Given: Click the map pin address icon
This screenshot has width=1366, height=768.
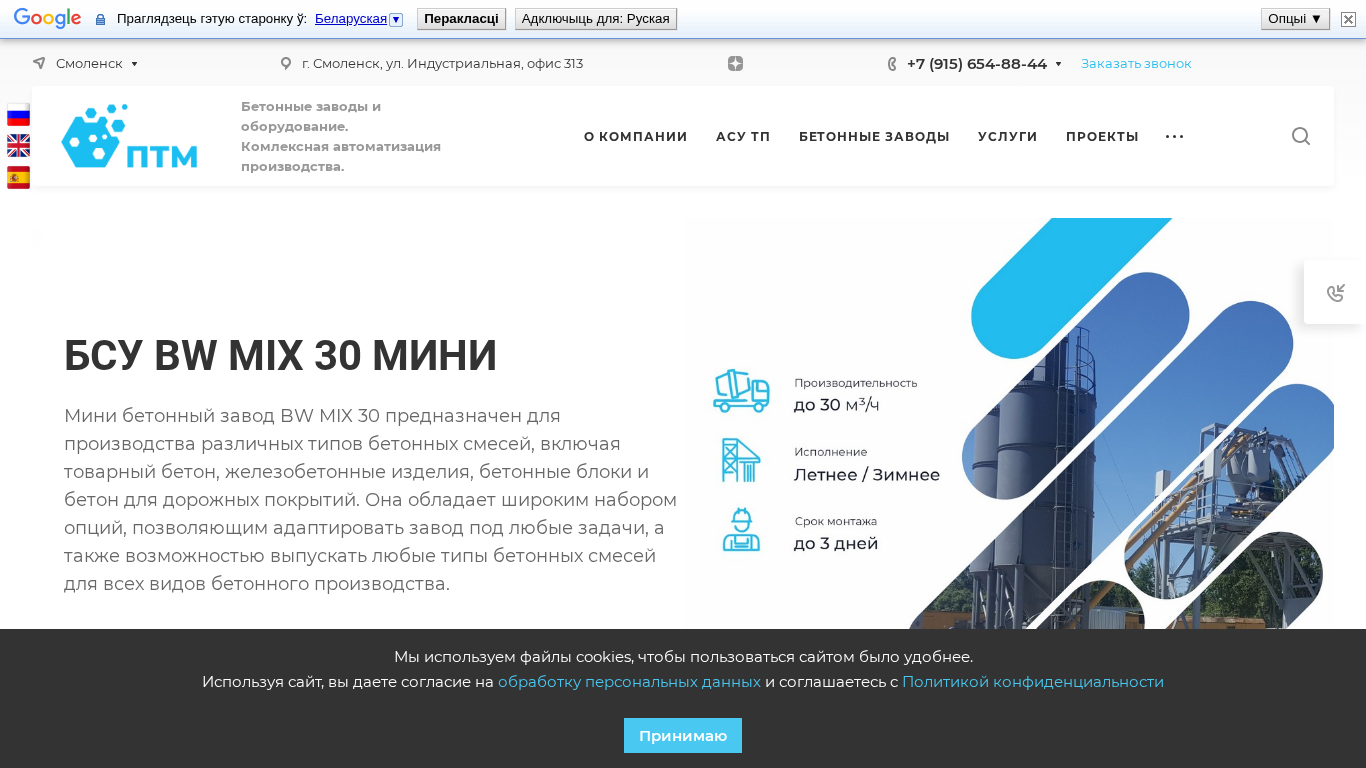Looking at the screenshot, I should [286, 64].
